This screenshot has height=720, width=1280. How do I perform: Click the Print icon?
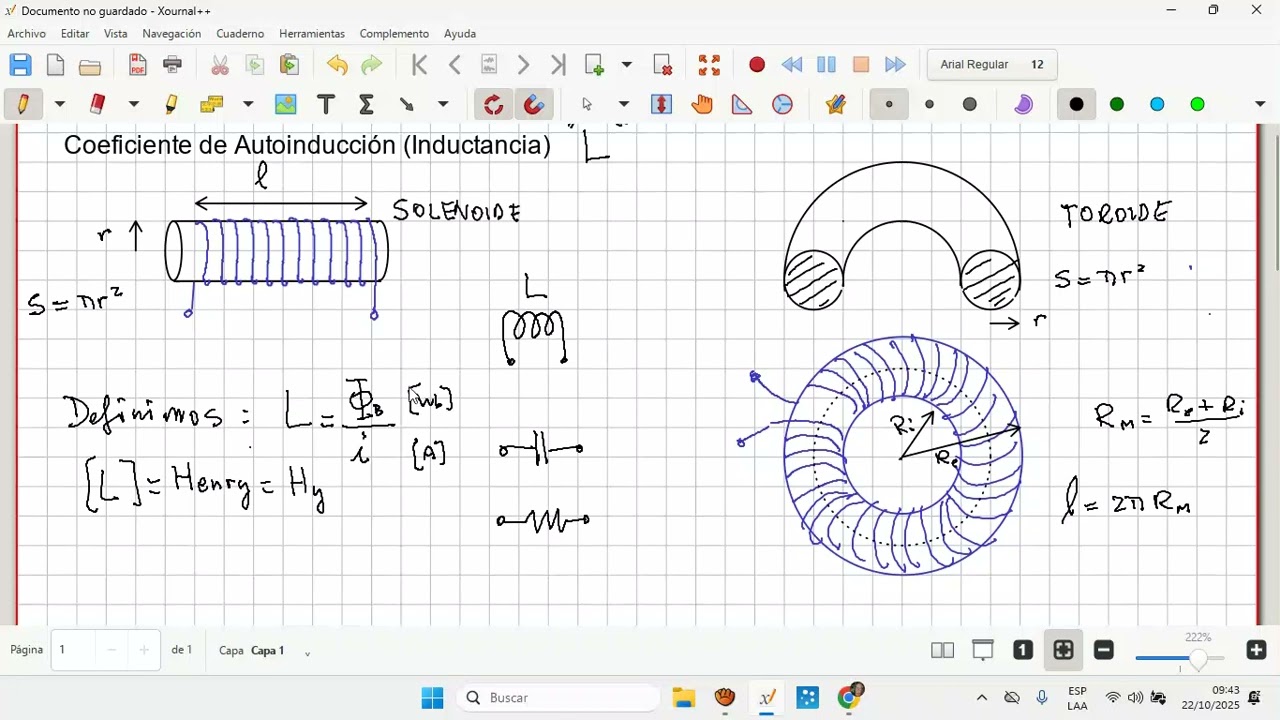point(173,65)
